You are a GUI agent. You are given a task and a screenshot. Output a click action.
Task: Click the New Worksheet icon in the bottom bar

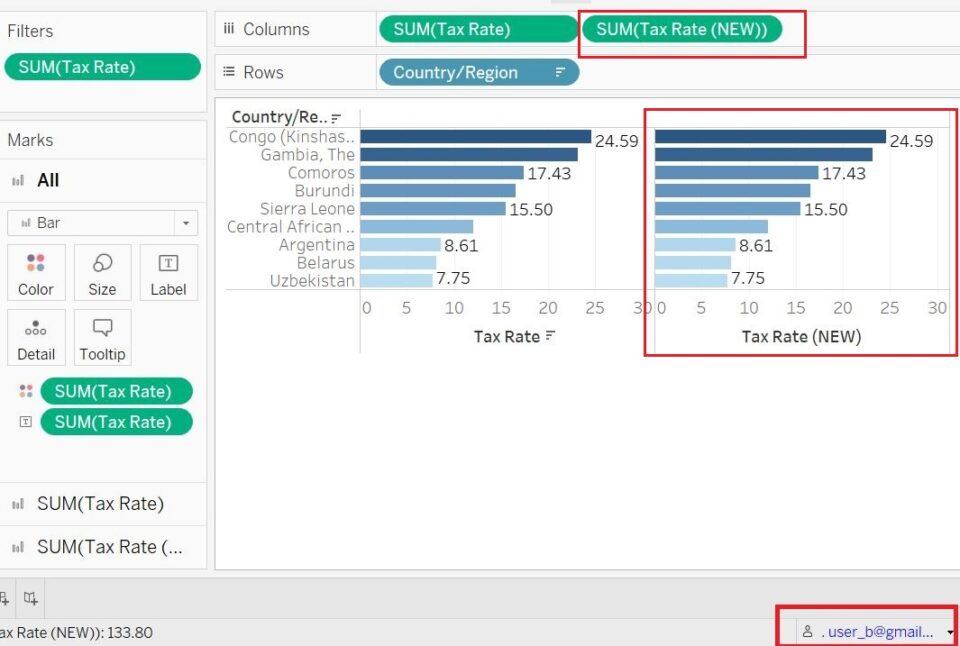tap(6, 597)
